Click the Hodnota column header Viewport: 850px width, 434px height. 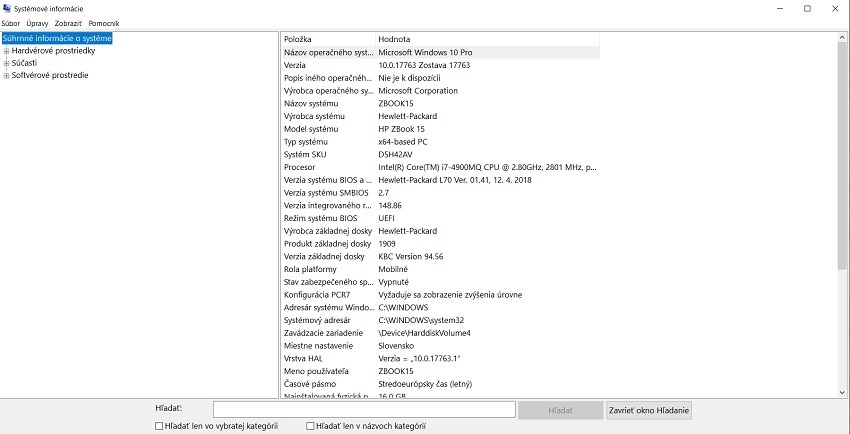(487, 38)
